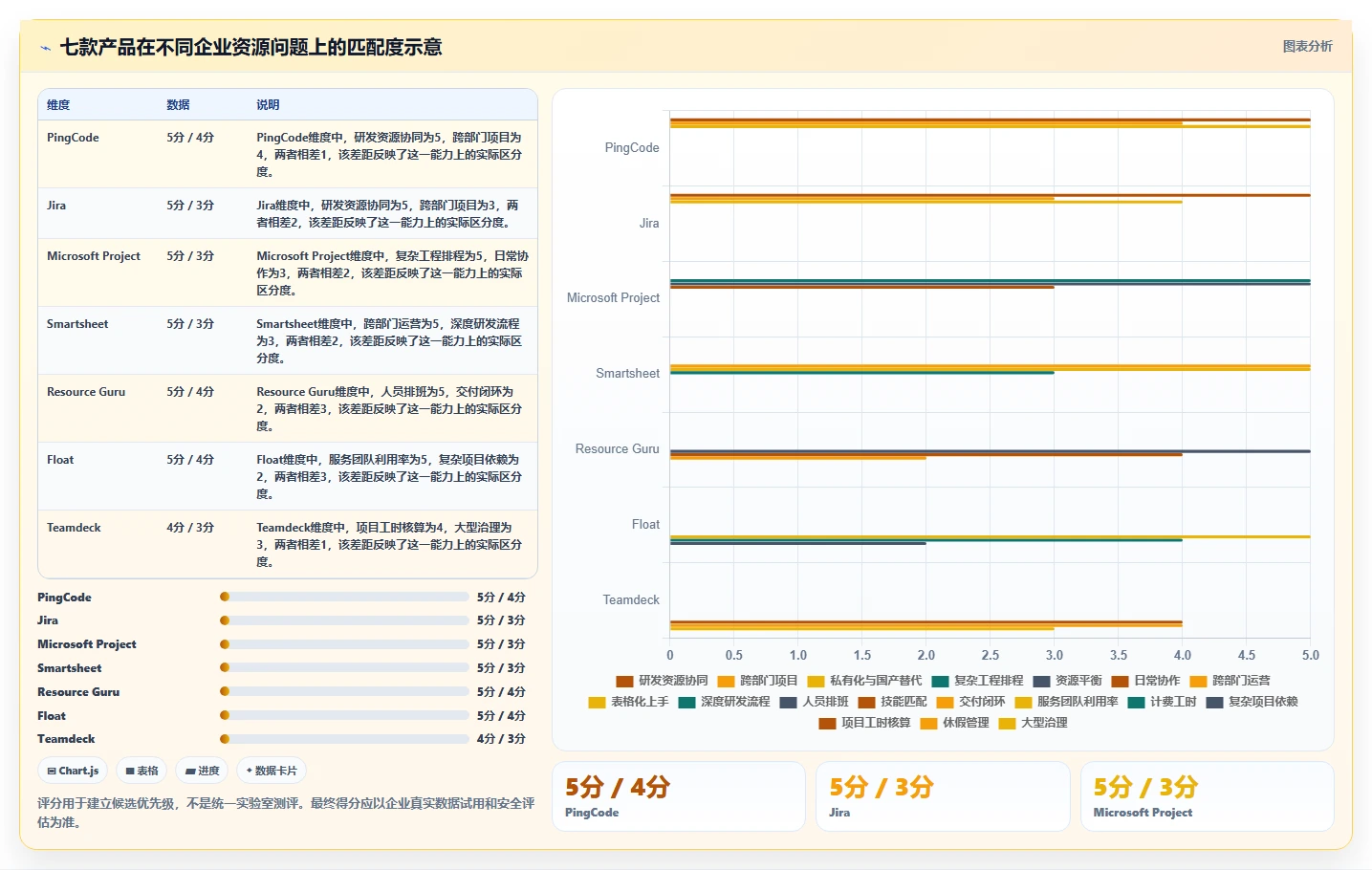Select the 进度 chip

[202, 771]
